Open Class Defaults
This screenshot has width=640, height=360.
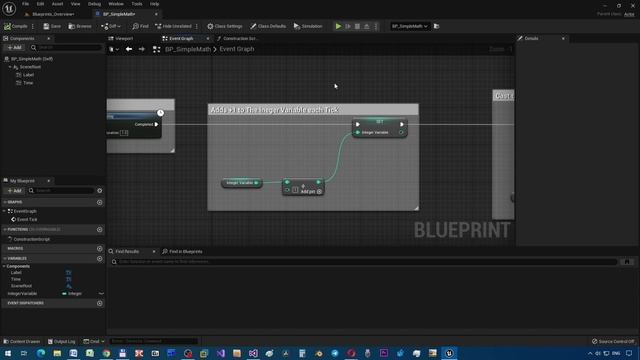[x=268, y=26]
